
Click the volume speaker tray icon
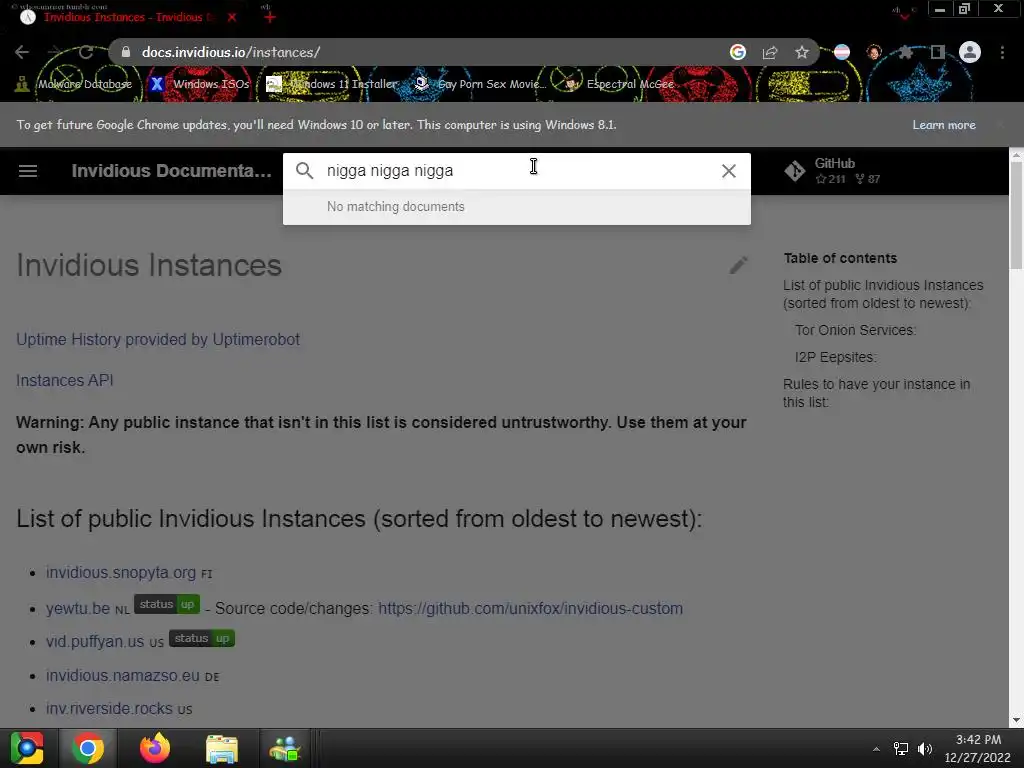925,749
